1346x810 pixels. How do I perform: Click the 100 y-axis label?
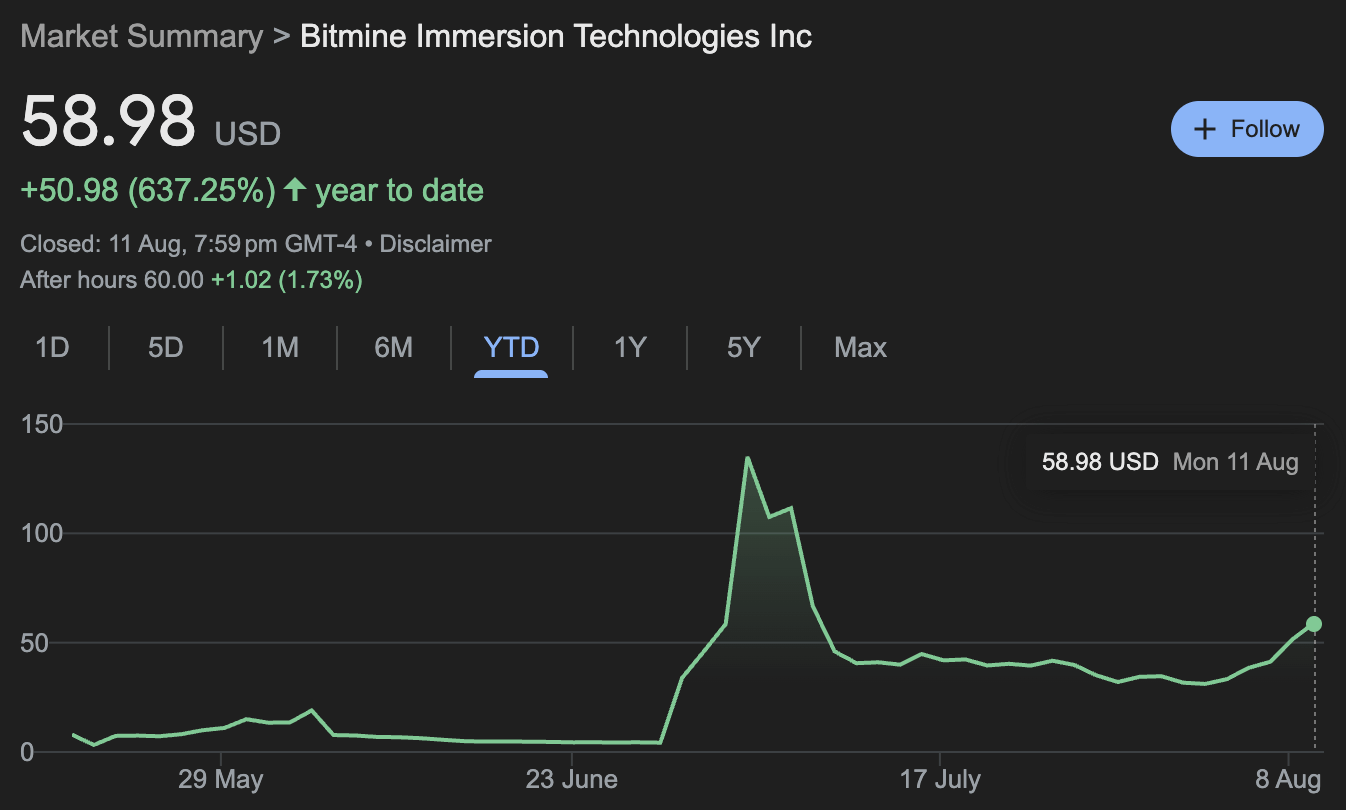pos(41,534)
